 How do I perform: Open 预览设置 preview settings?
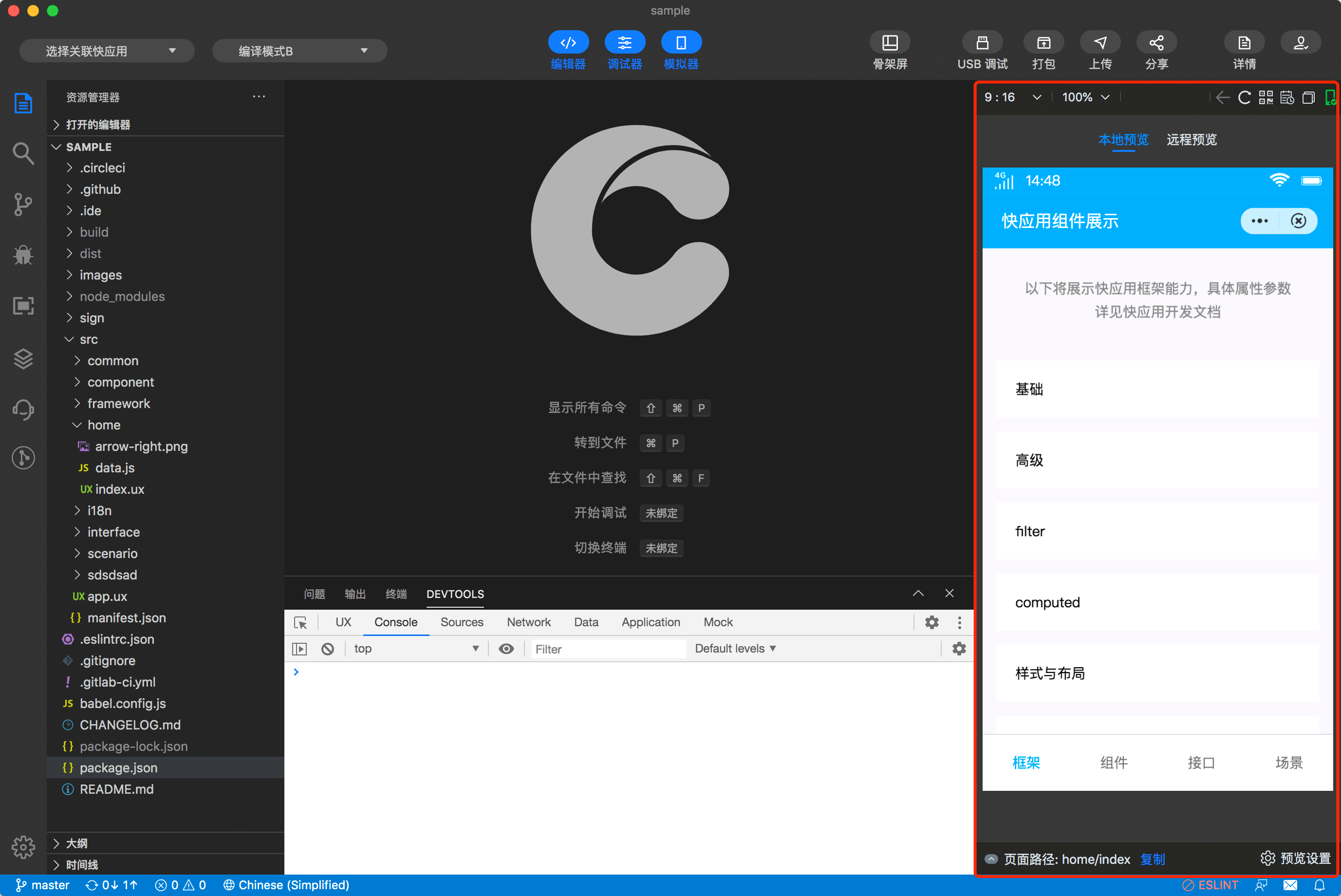click(x=1294, y=858)
